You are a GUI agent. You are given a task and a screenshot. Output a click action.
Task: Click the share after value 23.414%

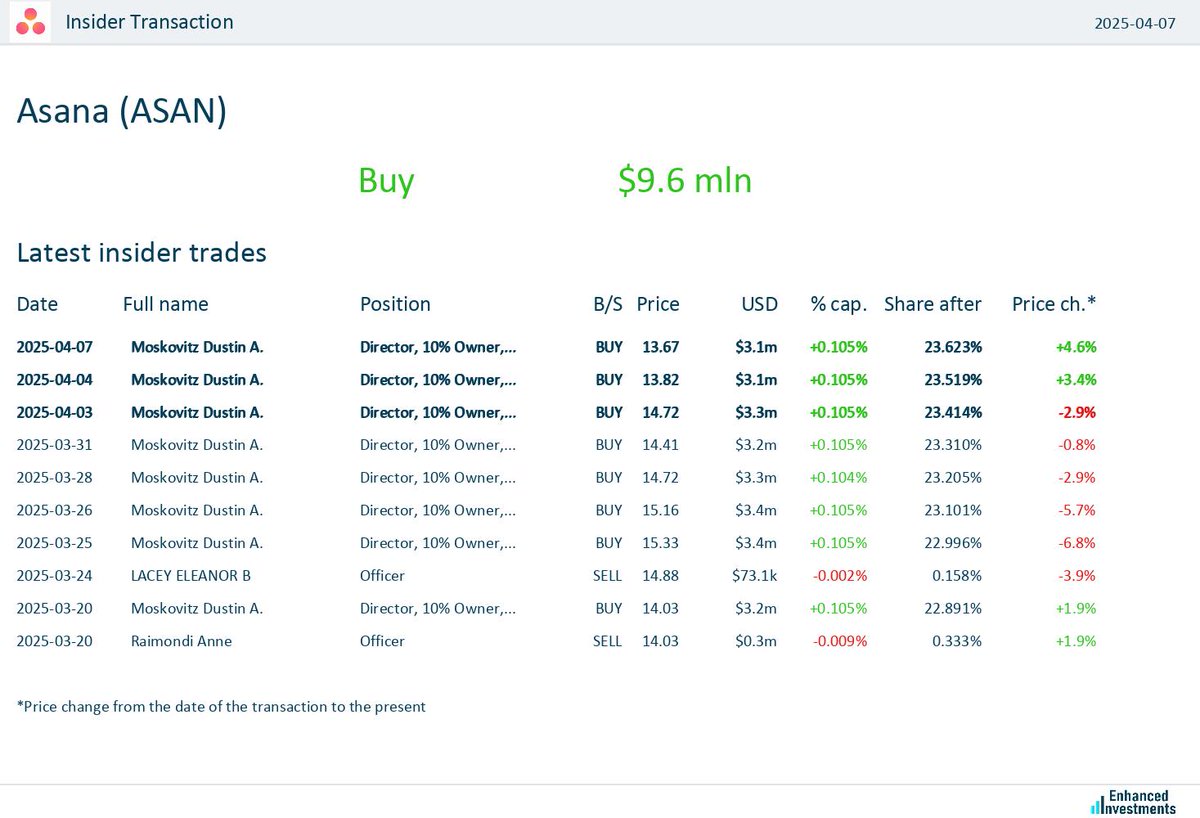click(x=954, y=412)
